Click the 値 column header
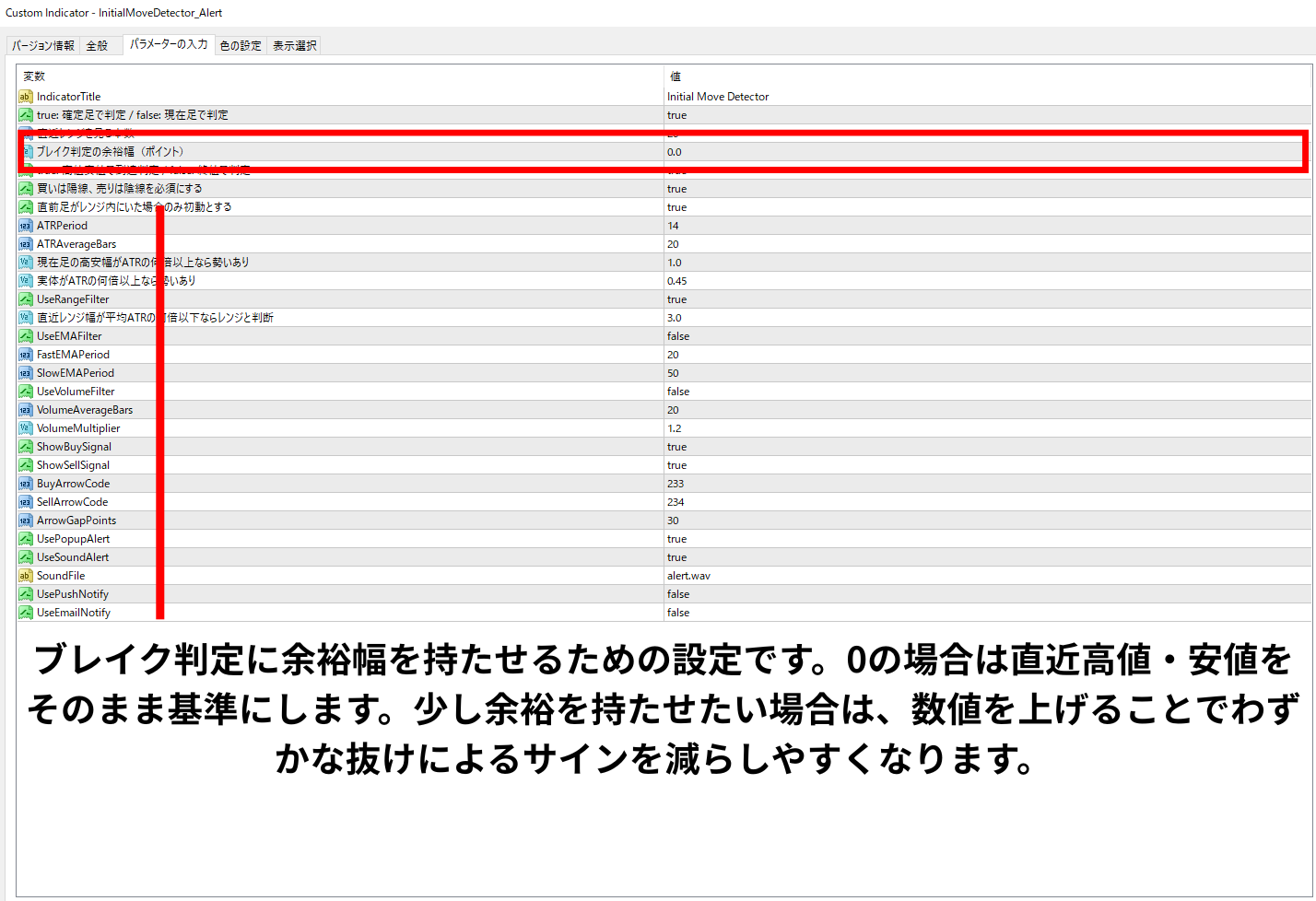The height and width of the screenshot is (901, 1316). point(675,76)
